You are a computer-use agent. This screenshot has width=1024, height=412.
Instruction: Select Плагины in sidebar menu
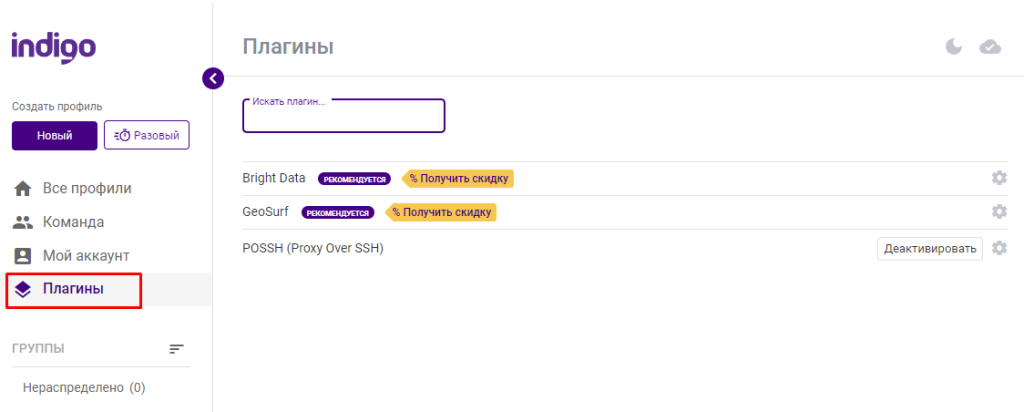point(72,290)
